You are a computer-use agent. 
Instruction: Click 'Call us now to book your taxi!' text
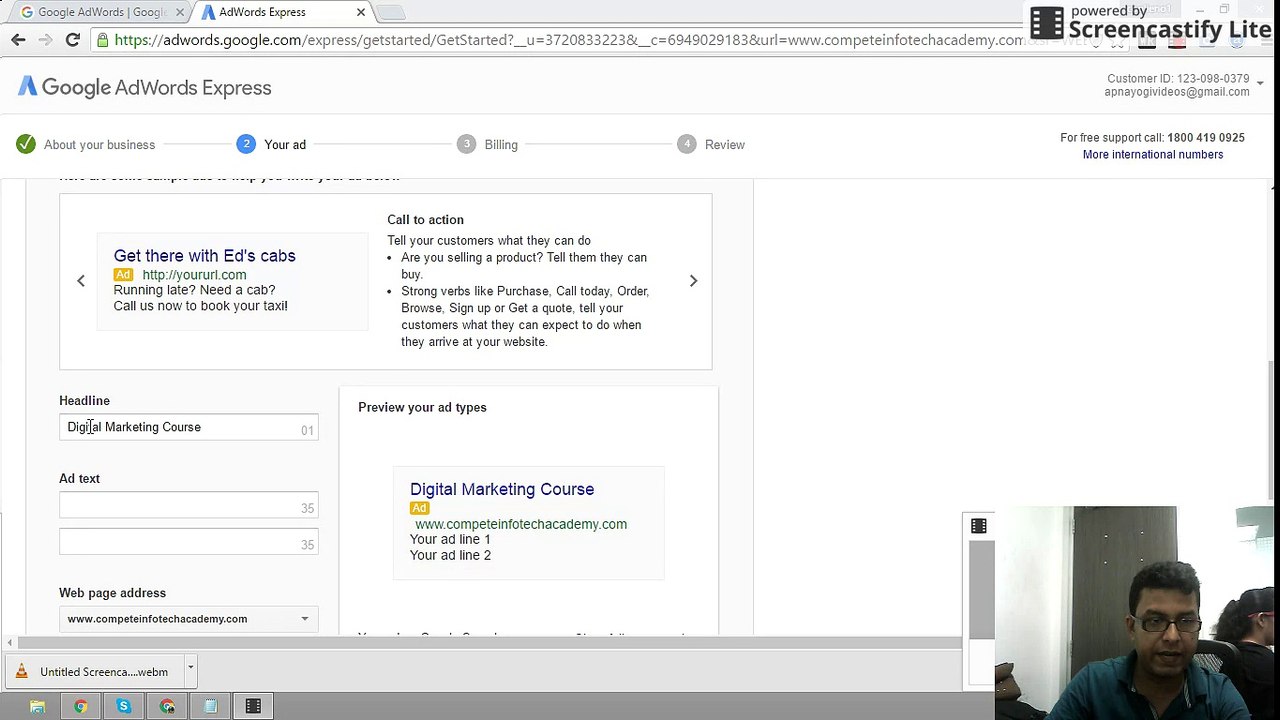[x=200, y=306]
